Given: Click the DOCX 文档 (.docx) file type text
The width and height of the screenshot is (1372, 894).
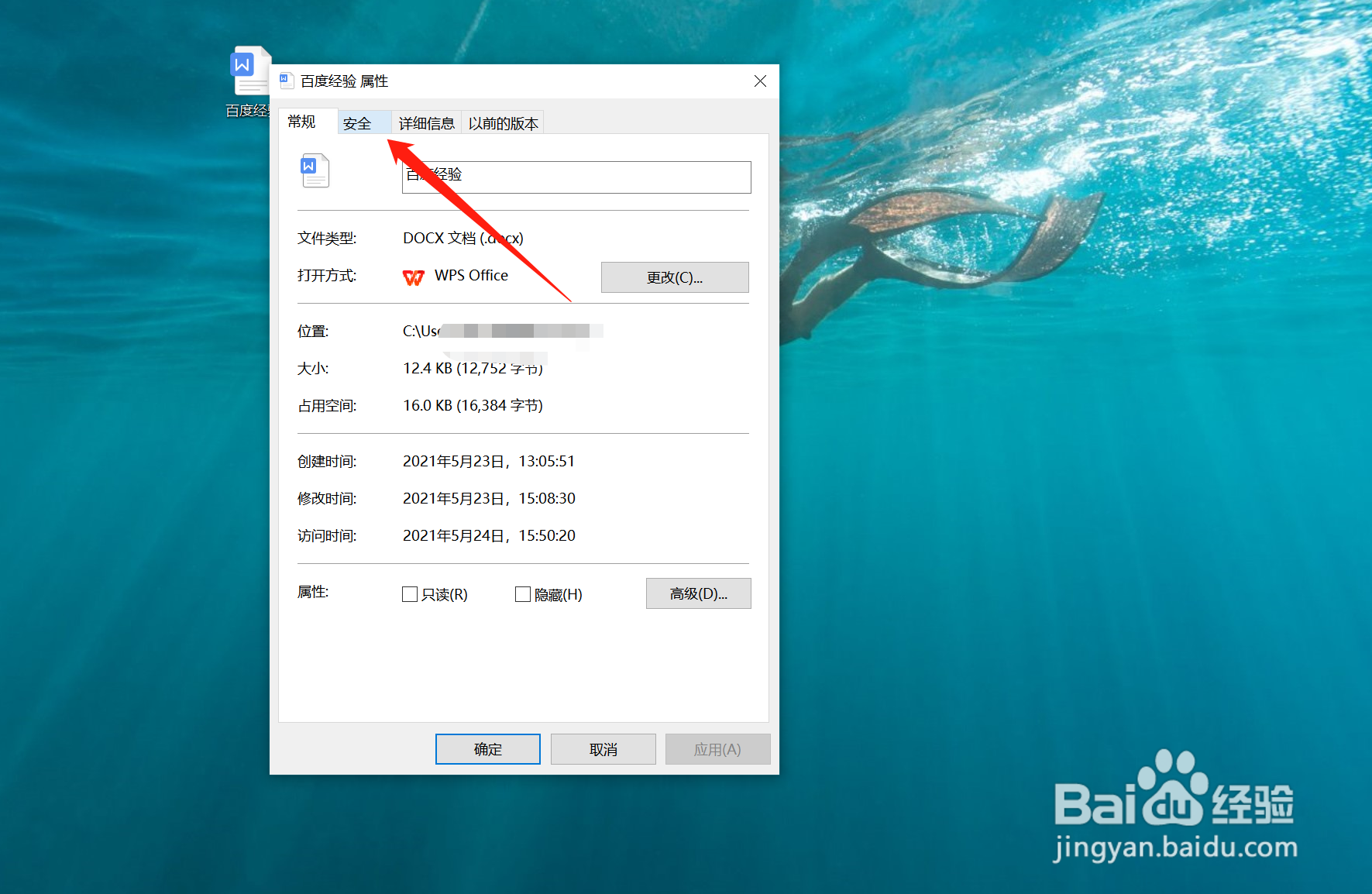Looking at the screenshot, I should tap(463, 238).
